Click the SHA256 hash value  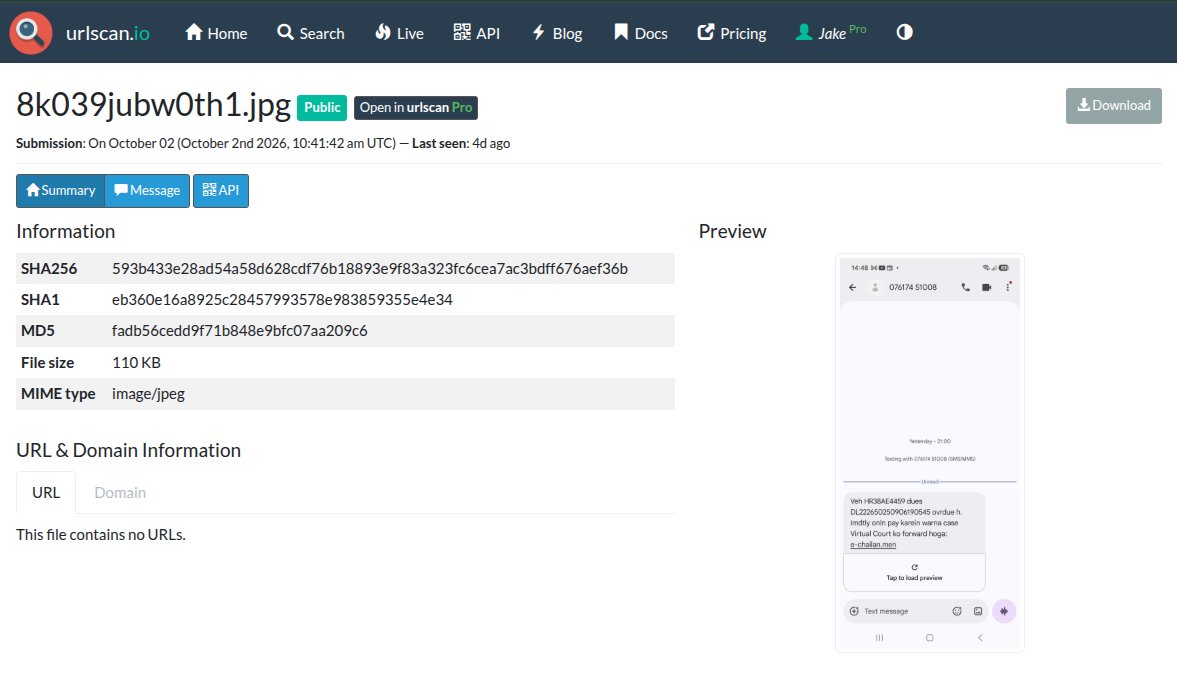370,269
